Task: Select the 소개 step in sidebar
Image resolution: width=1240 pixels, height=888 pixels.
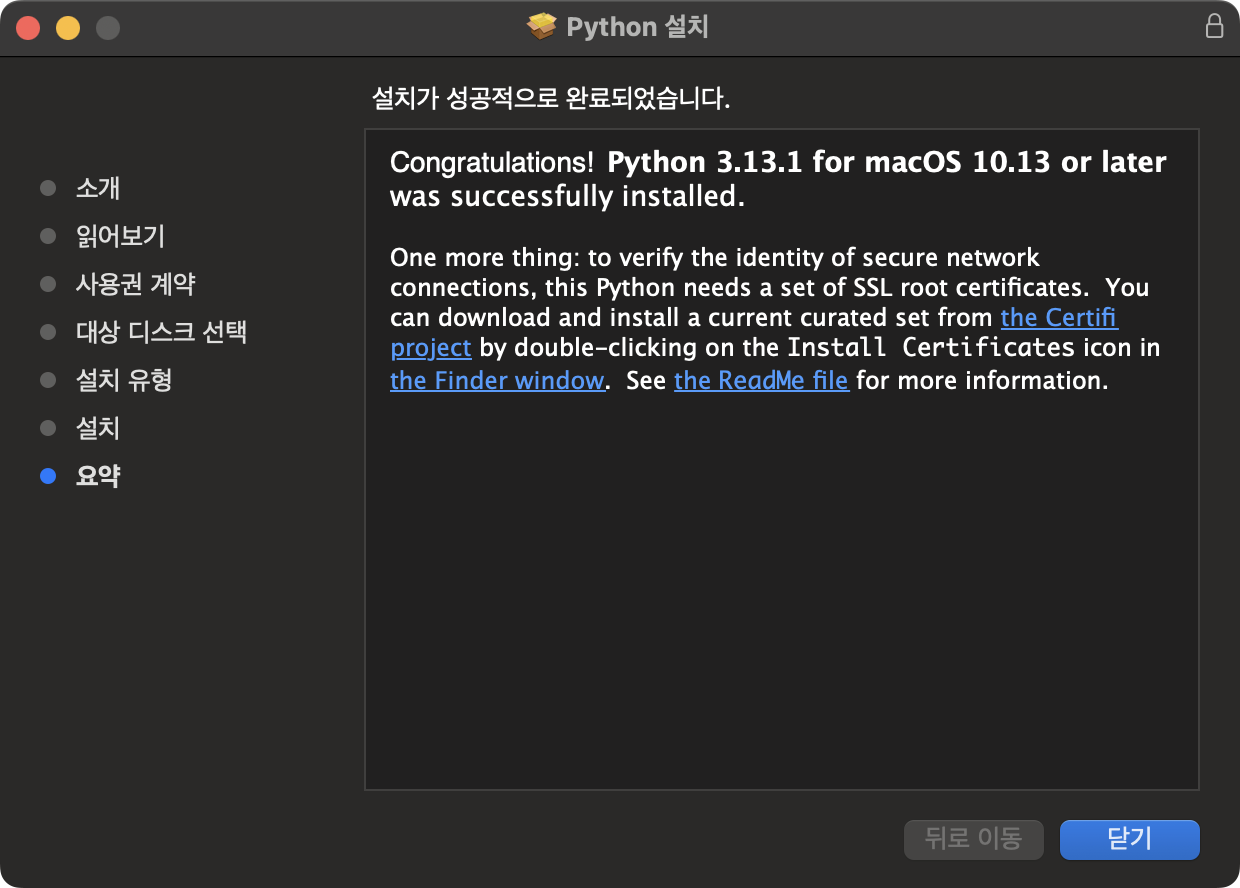Action: (98, 188)
